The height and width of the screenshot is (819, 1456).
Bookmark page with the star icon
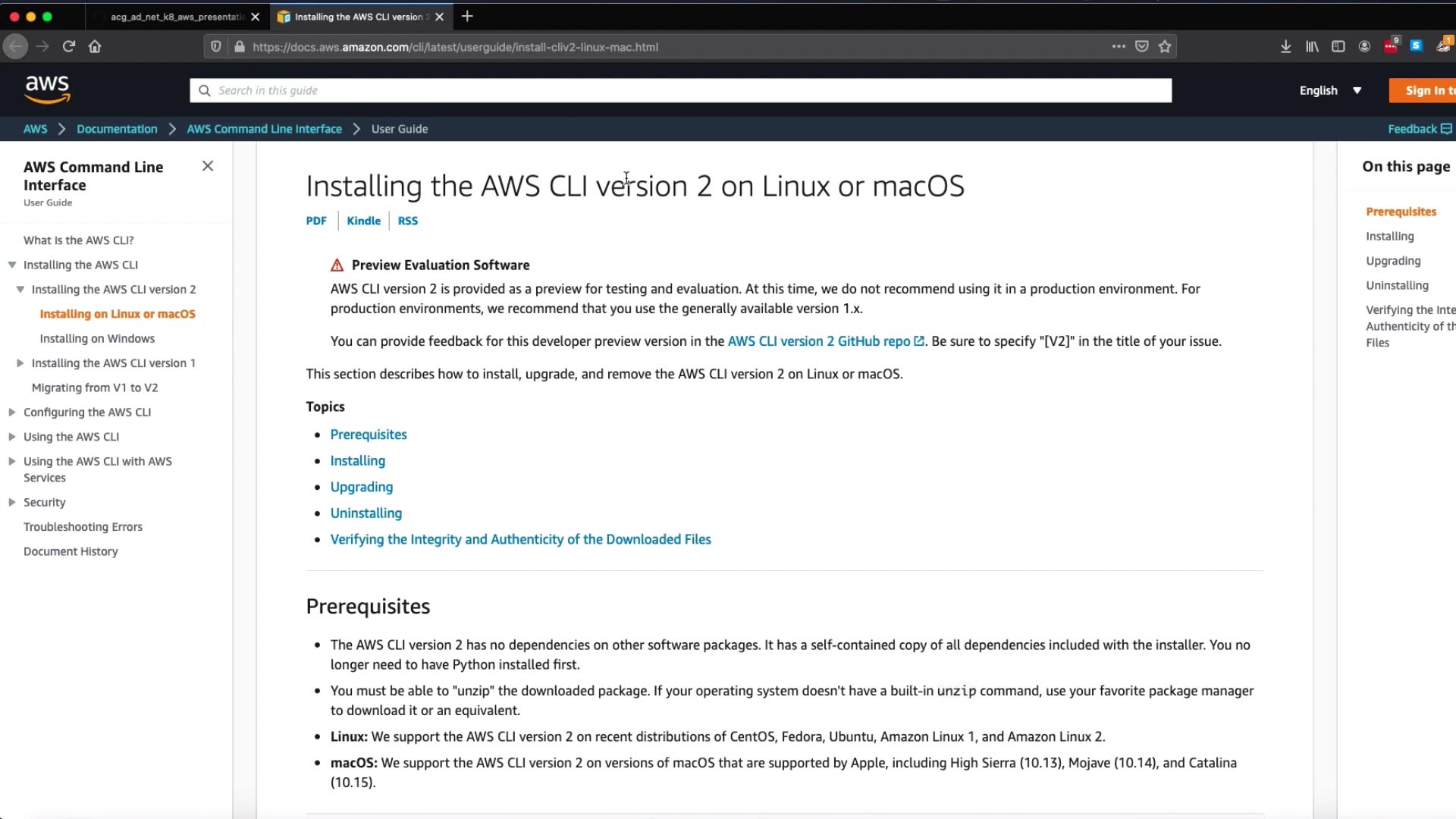pyautogui.click(x=1165, y=46)
